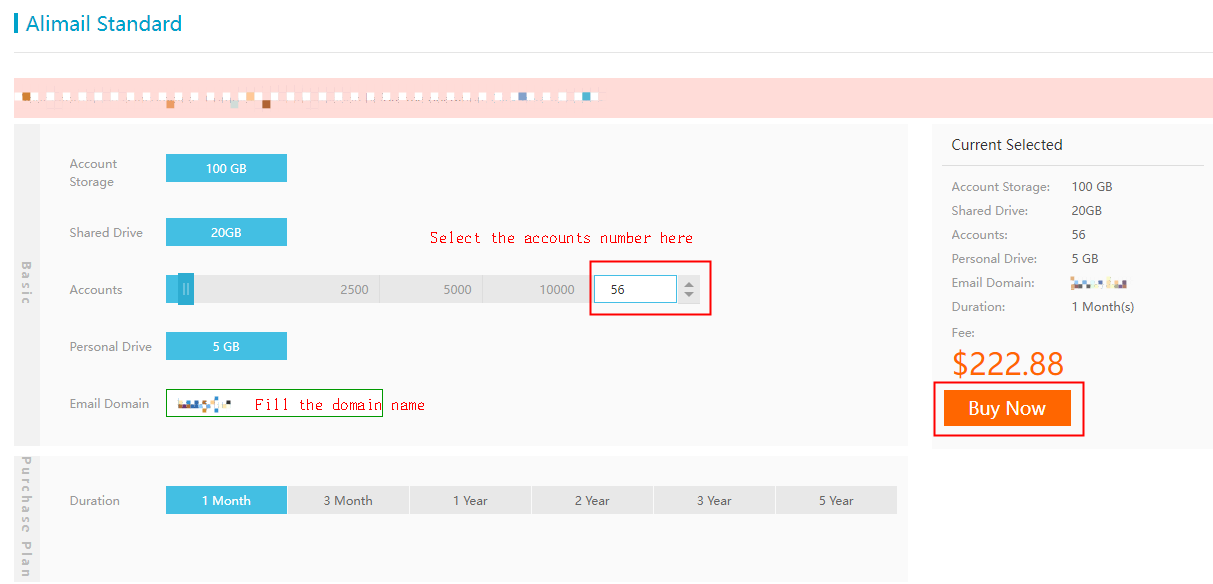The height and width of the screenshot is (584, 1213).
Task: Click the Alimail Standard heading
Action: click(104, 23)
